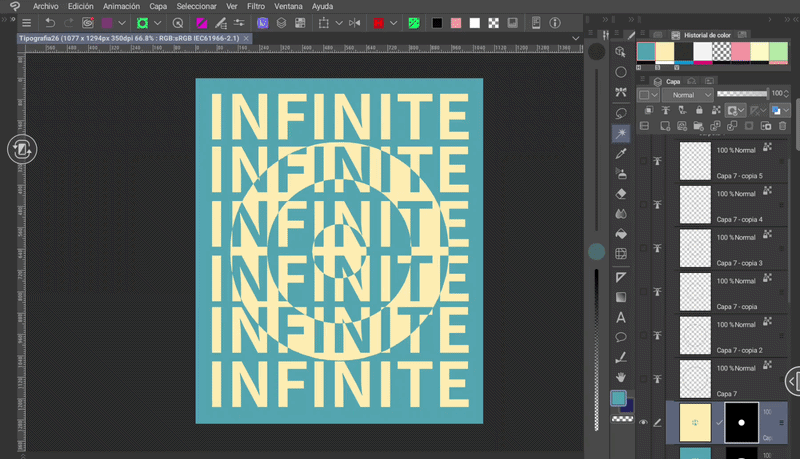This screenshot has height=459, width=800.
Task: Choose the Text tool (A icon)
Action: pos(621,317)
